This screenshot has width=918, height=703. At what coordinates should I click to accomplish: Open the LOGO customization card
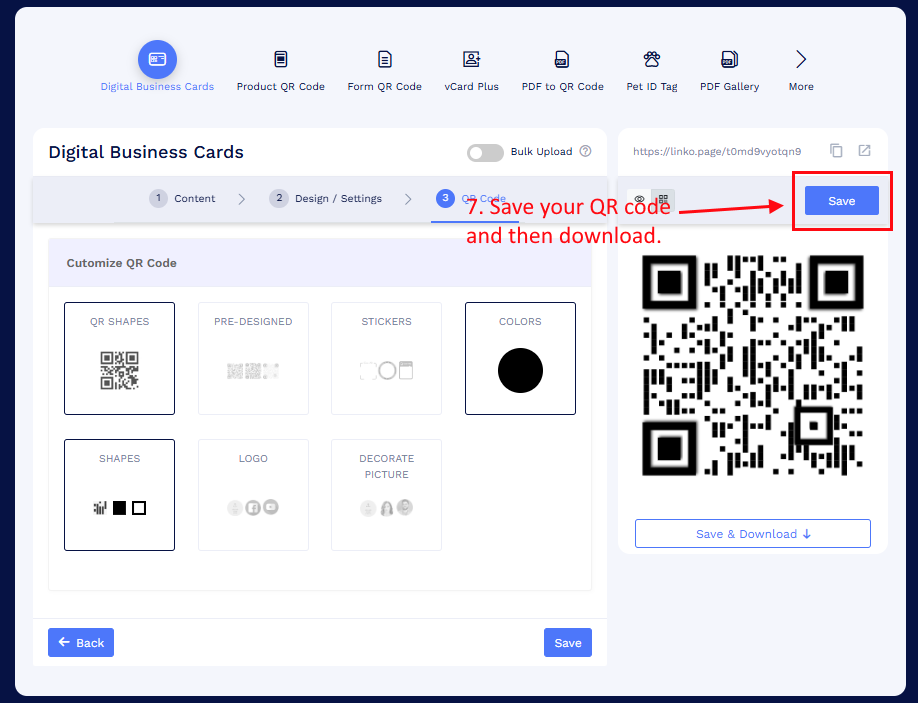253,495
